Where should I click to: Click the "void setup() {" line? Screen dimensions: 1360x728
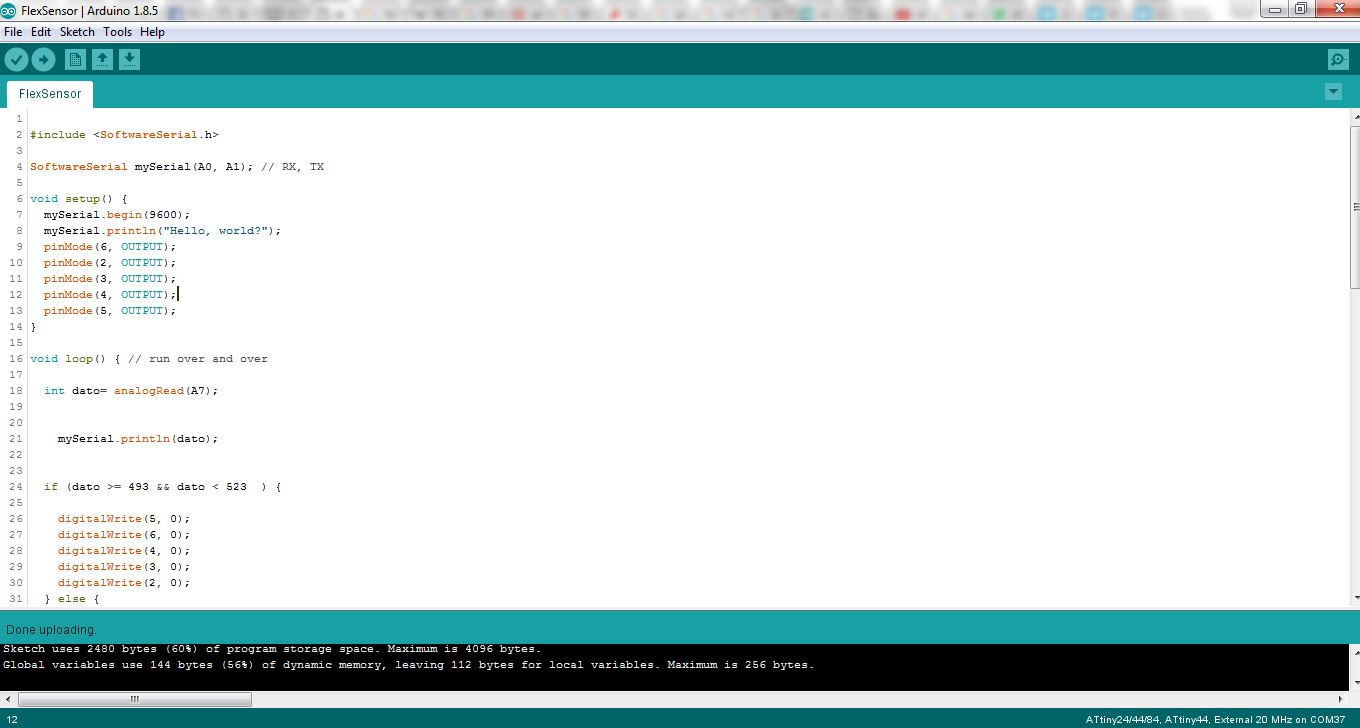79,199
